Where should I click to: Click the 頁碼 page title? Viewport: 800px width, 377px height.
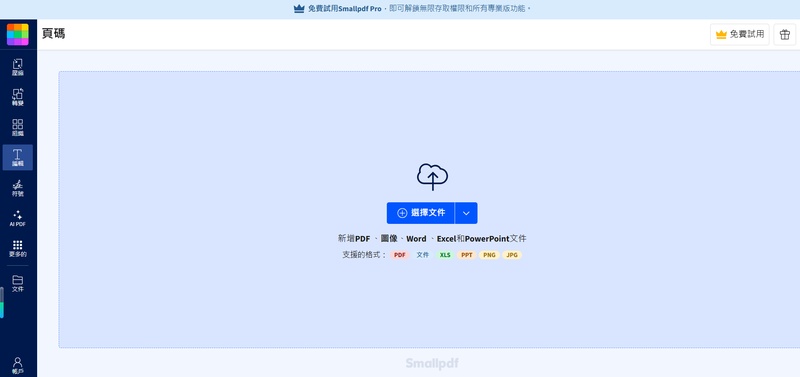(x=53, y=34)
